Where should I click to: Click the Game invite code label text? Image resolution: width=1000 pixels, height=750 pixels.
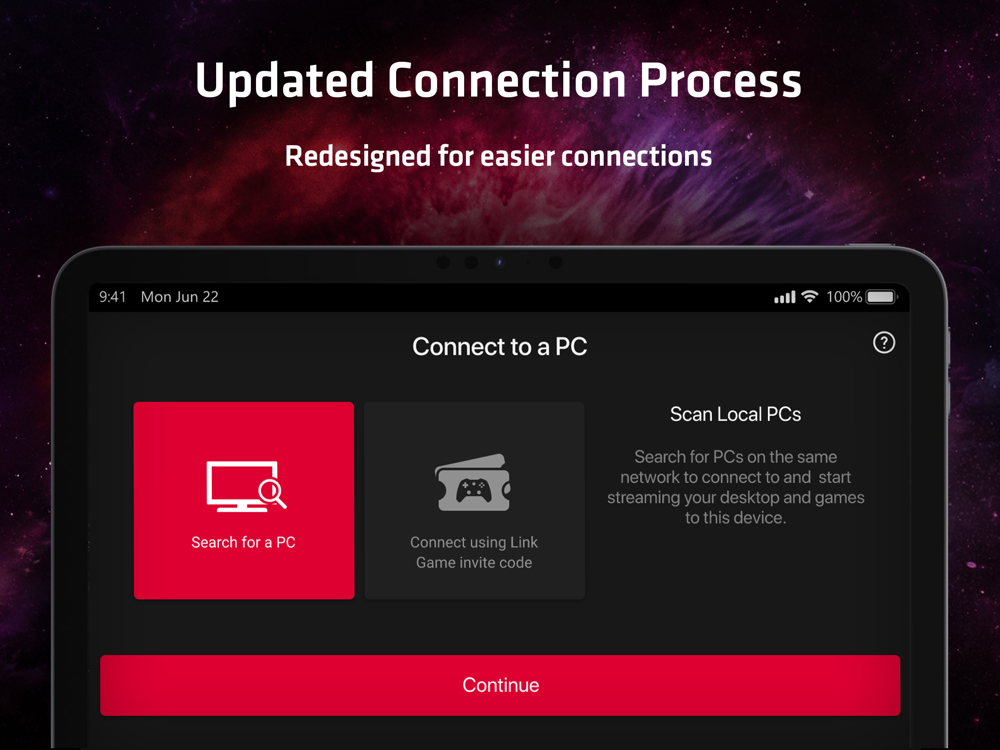tap(474, 562)
